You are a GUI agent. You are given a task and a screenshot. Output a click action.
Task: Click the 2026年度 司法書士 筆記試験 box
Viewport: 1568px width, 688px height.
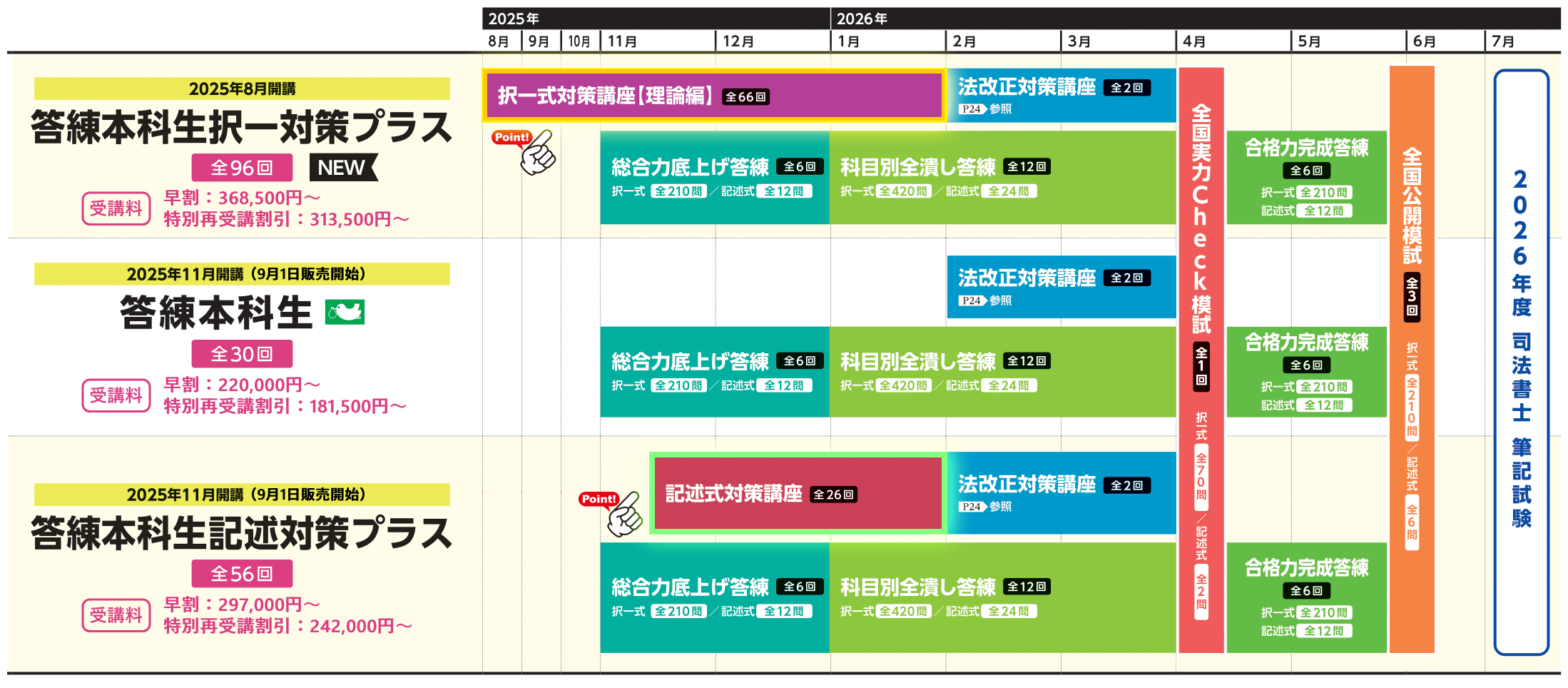(1521, 361)
